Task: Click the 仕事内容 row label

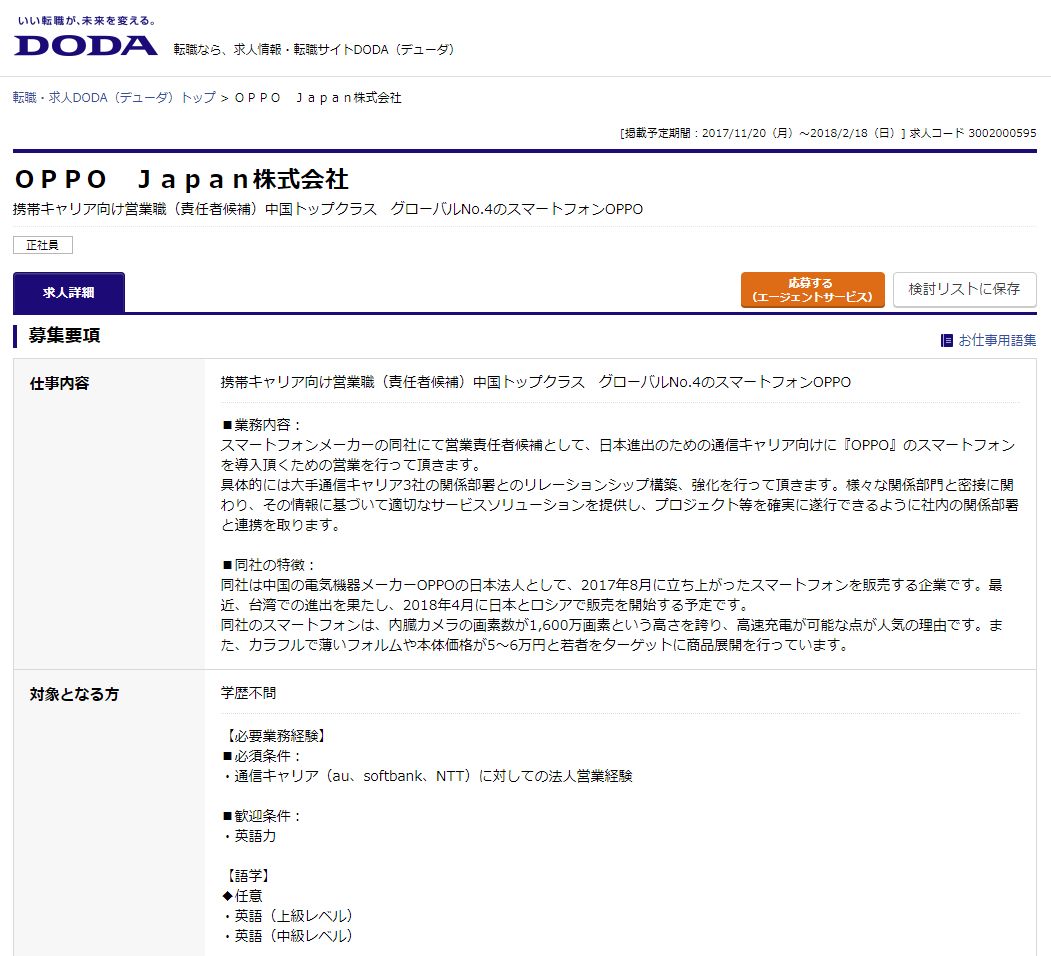Action: (60, 383)
